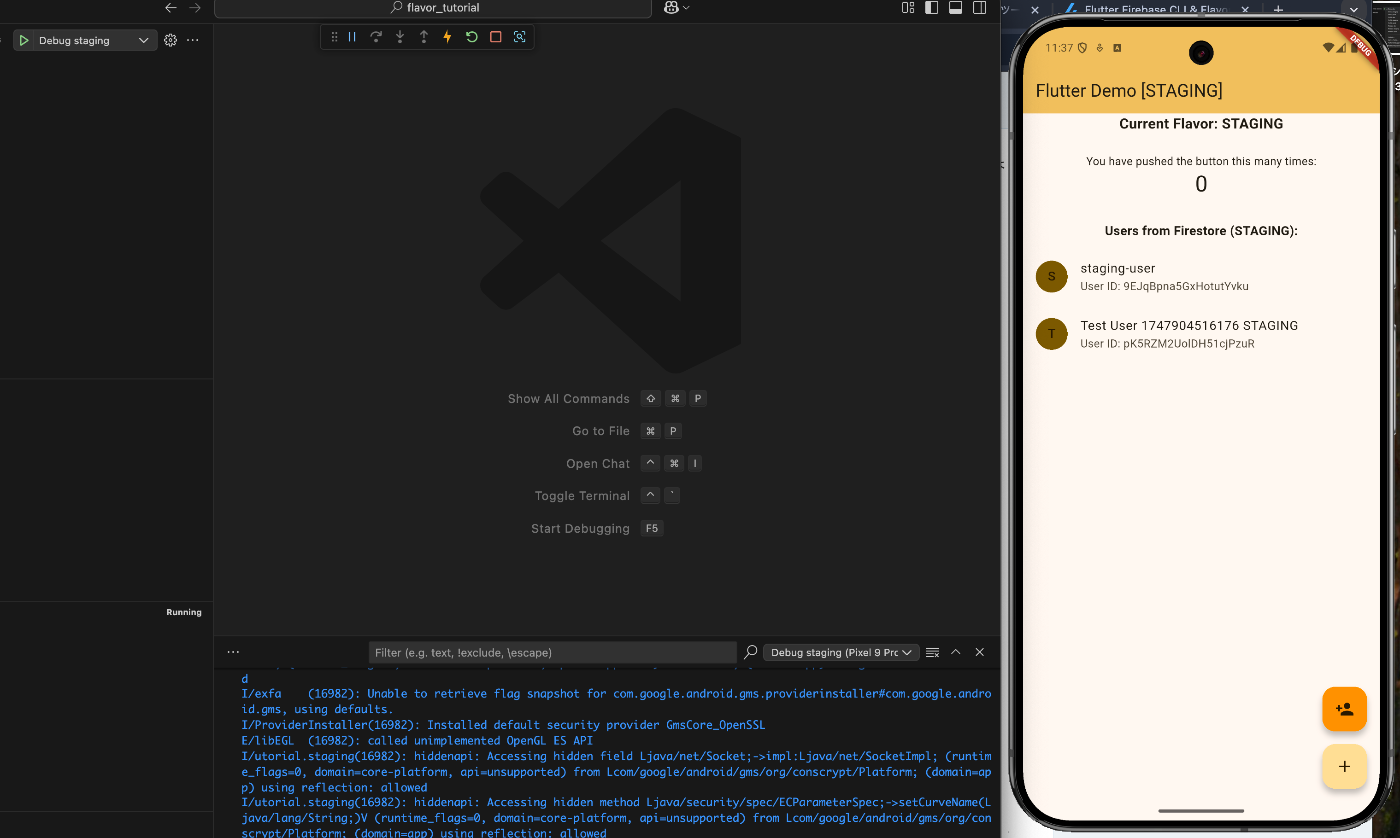The height and width of the screenshot is (838, 1400).
Task: Click Users from Firestore (STAGING) heading
Action: point(1201,231)
